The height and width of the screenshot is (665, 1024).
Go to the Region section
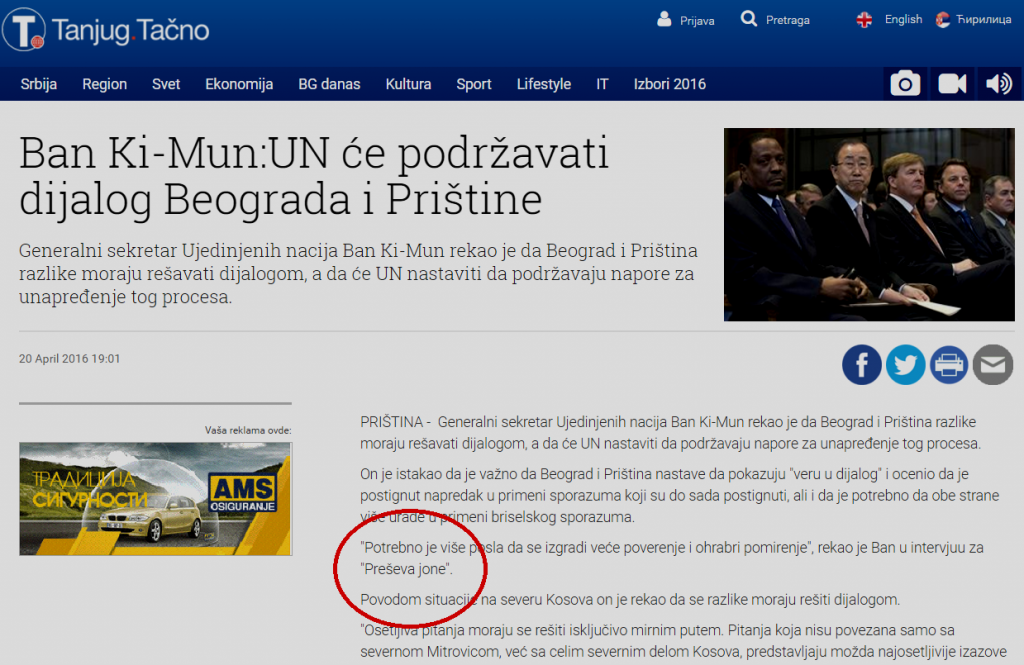click(x=104, y=84)
